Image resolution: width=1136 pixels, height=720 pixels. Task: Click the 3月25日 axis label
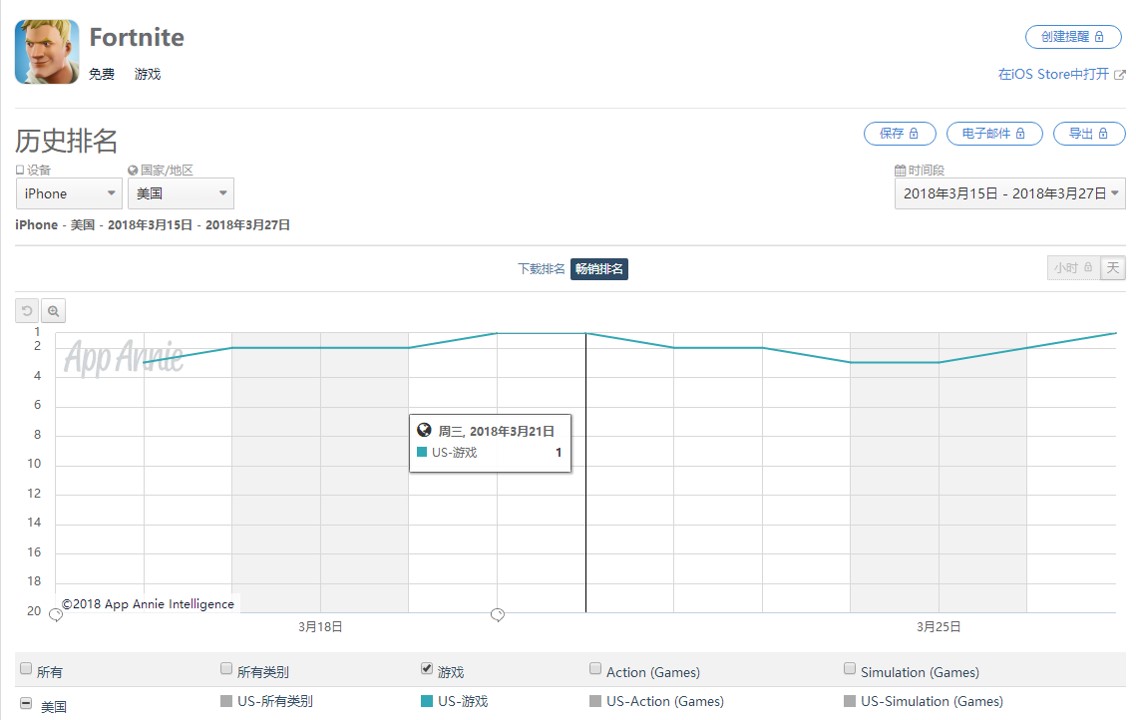pyautogui.click(x=938, y=627)
